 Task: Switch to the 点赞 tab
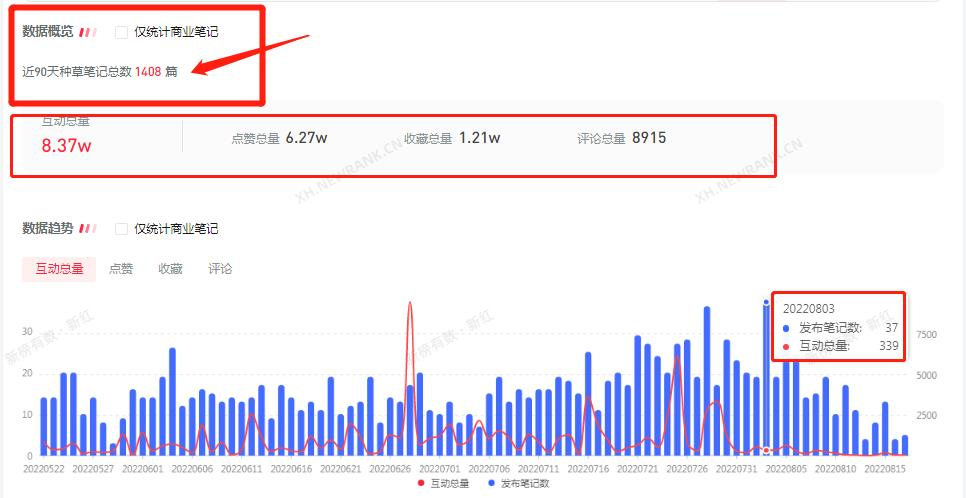[121, 269]
